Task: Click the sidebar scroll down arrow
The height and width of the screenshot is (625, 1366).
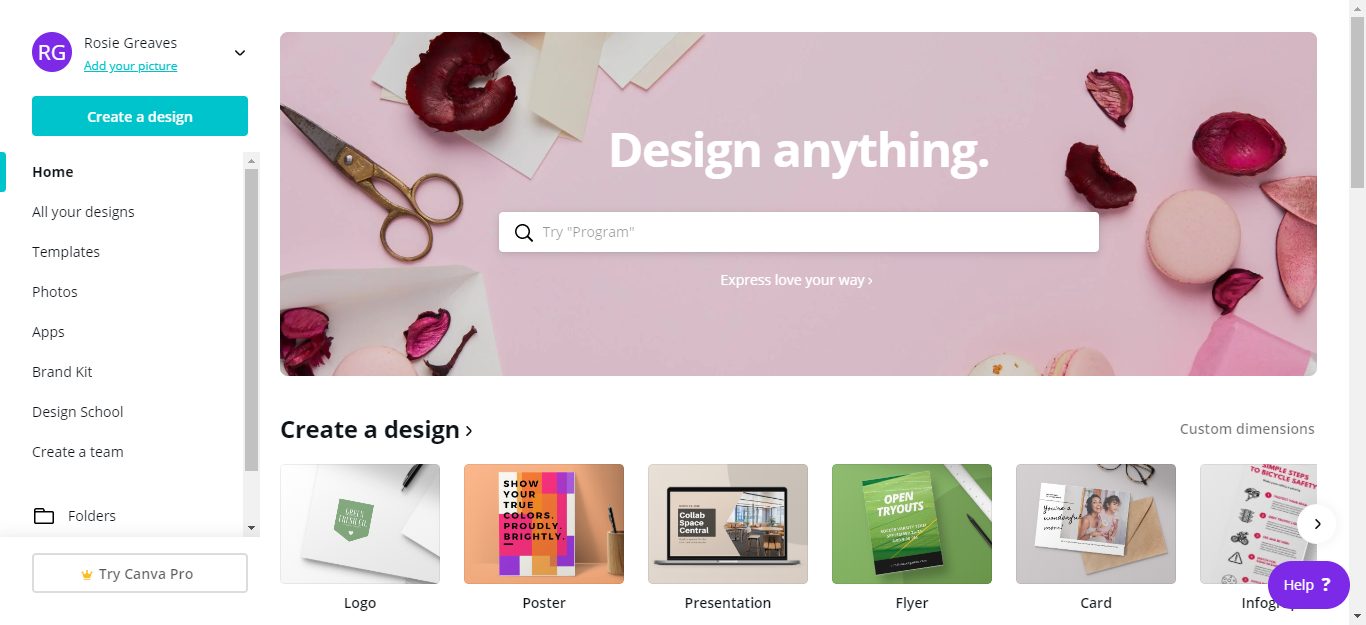Action: click(x=251, y=527)
